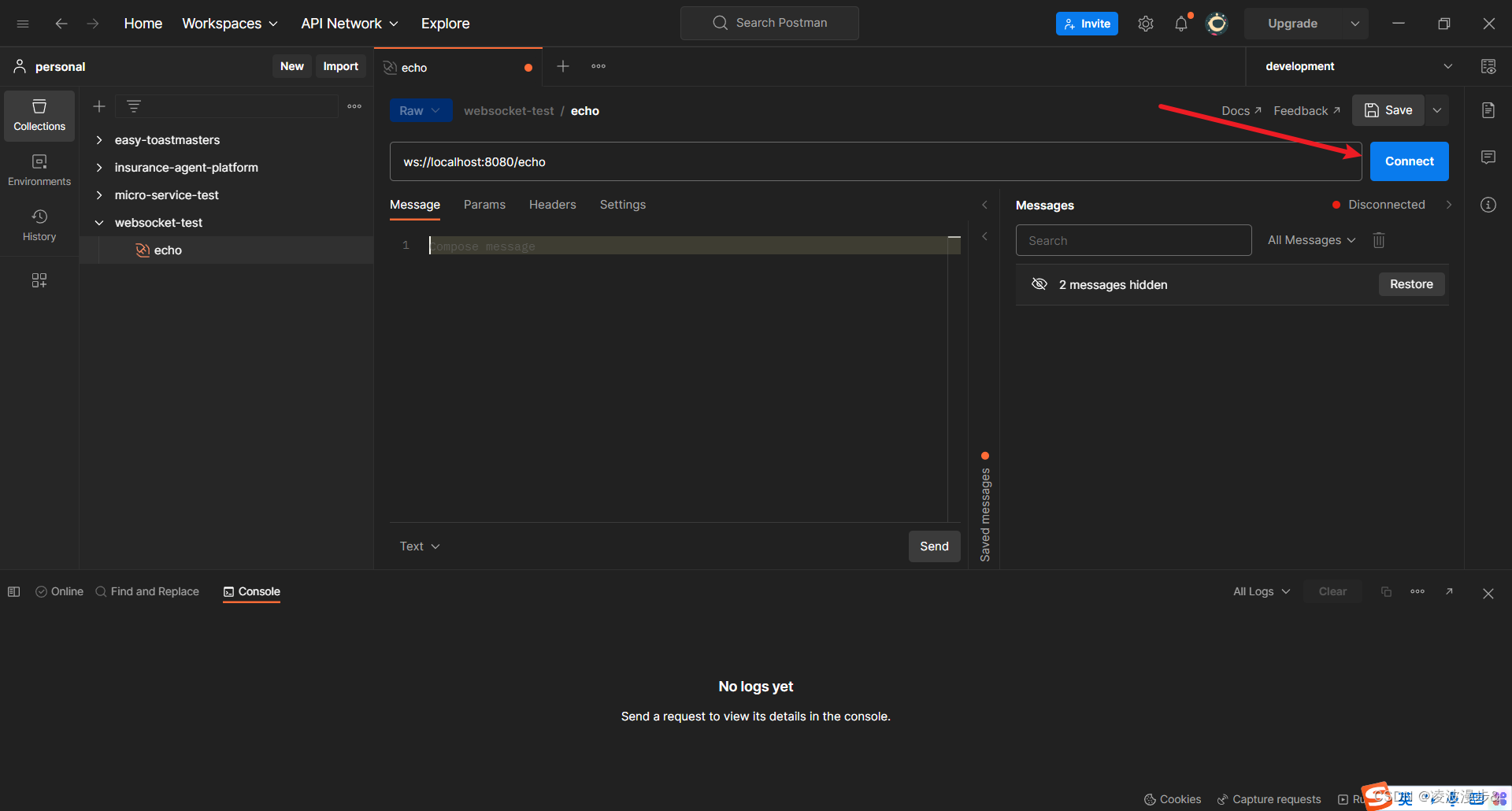Open the hamburger main menu
The image size is (1512, 811).
click(23, 24)
